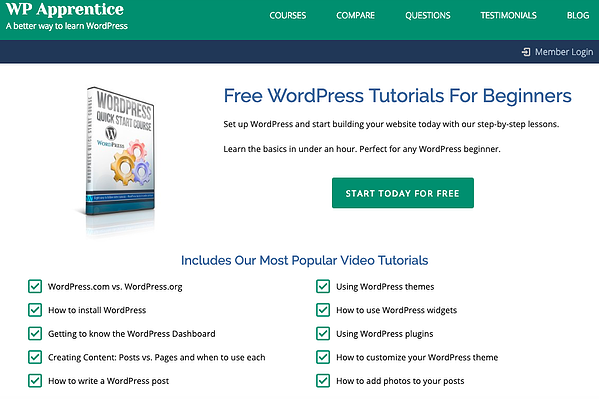Click the checkmark beside How to install WordPress
This screenshot has height=399, width=599.
coord(35,310)
